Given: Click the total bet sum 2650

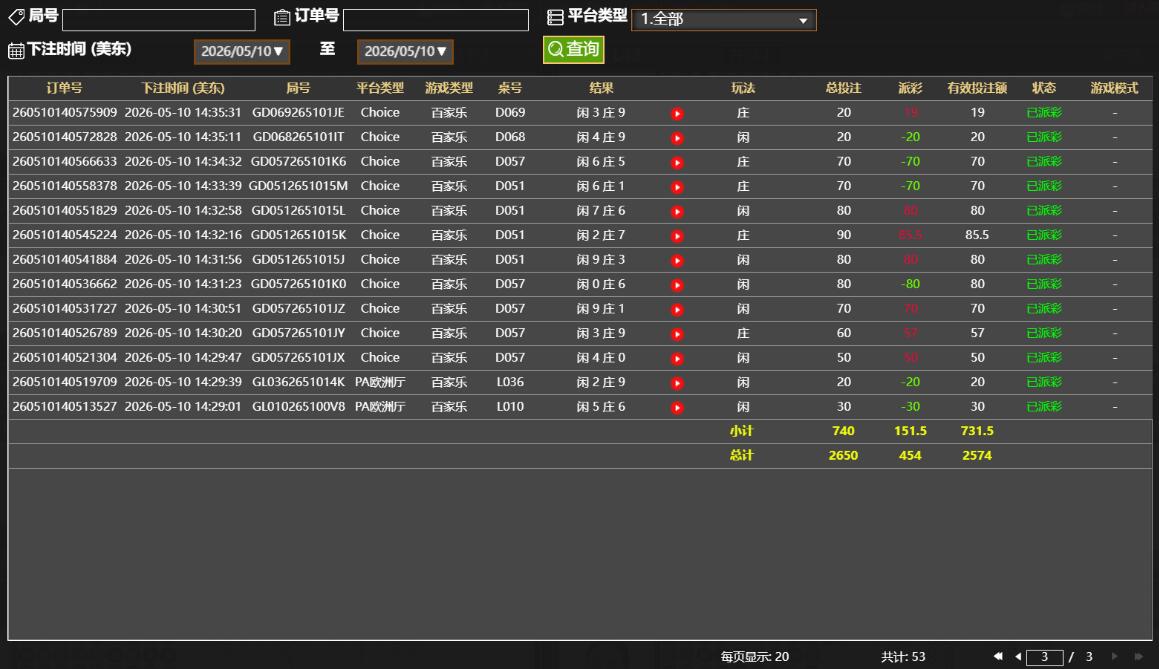Looking at the screenshot, I should pos(843,455).
